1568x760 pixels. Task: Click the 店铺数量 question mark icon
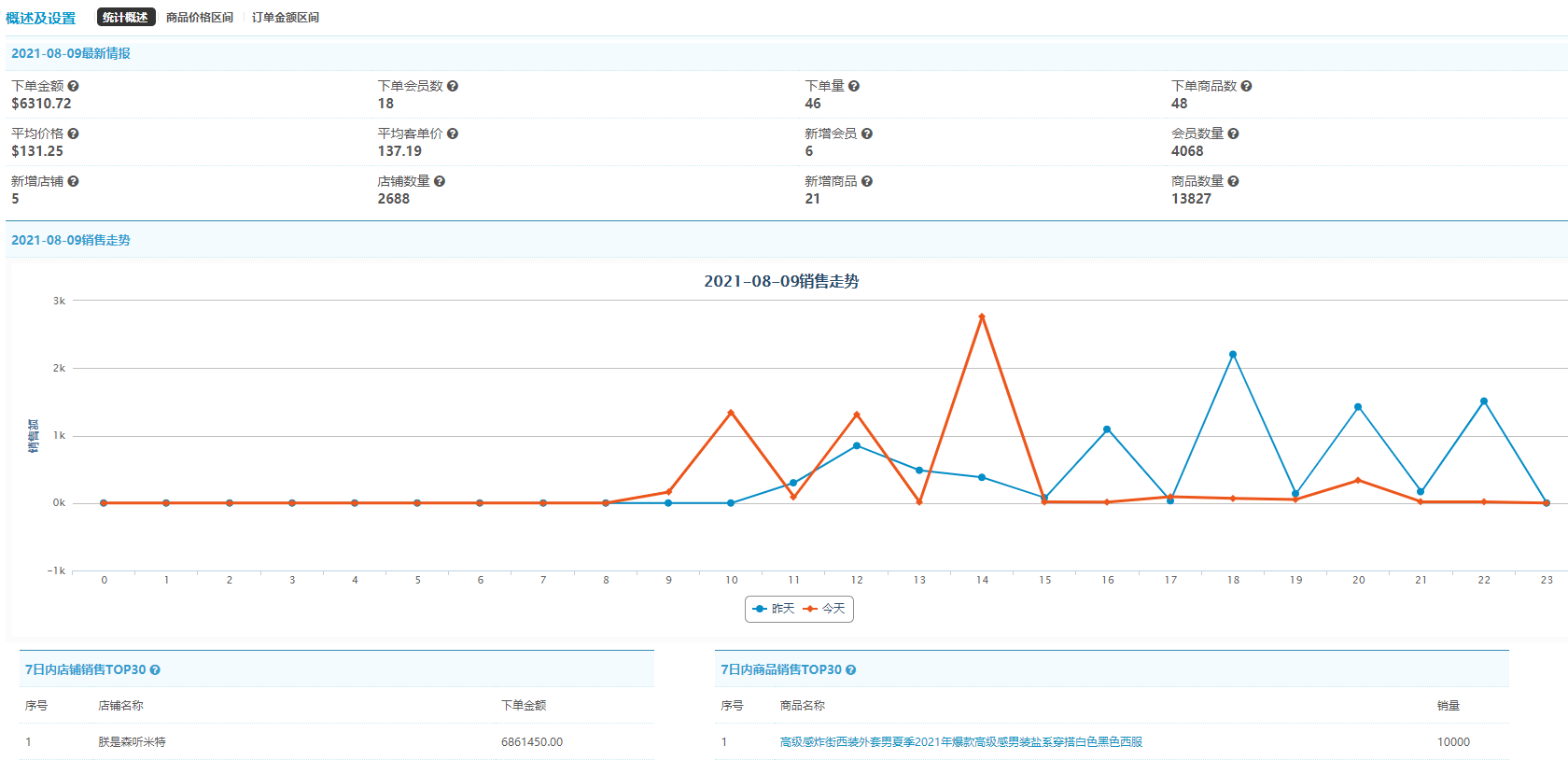(440, 181)
